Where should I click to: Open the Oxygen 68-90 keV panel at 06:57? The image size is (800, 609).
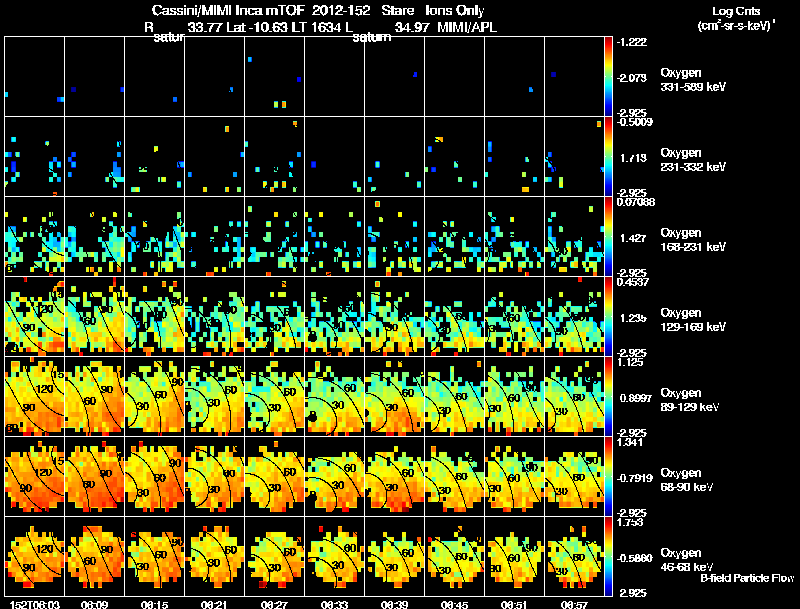coord(574,476)
